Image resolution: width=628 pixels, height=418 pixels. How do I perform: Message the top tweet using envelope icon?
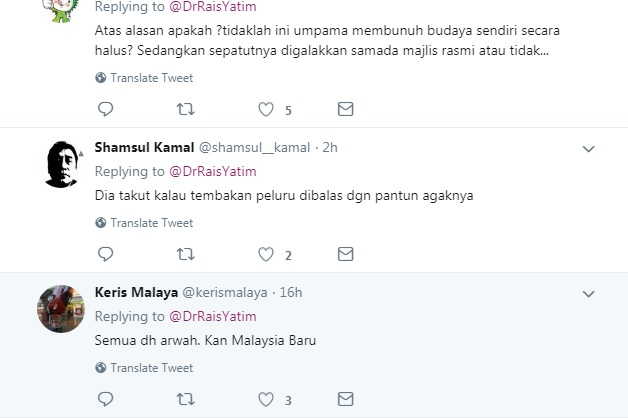pos(345,109)
